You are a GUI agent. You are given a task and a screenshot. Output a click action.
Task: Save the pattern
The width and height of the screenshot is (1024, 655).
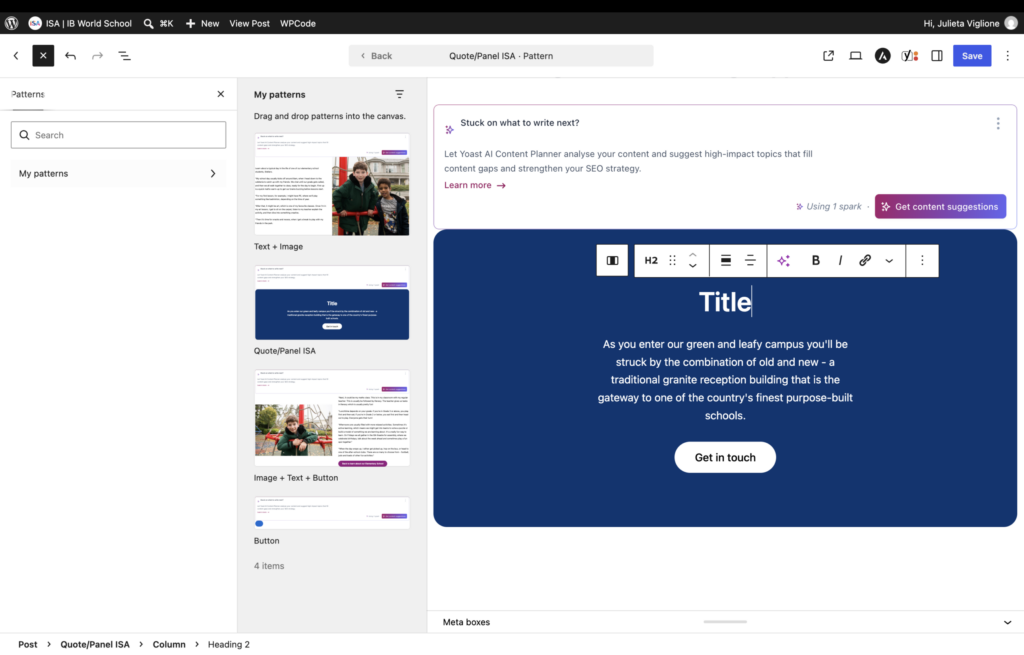coord(972,56)
